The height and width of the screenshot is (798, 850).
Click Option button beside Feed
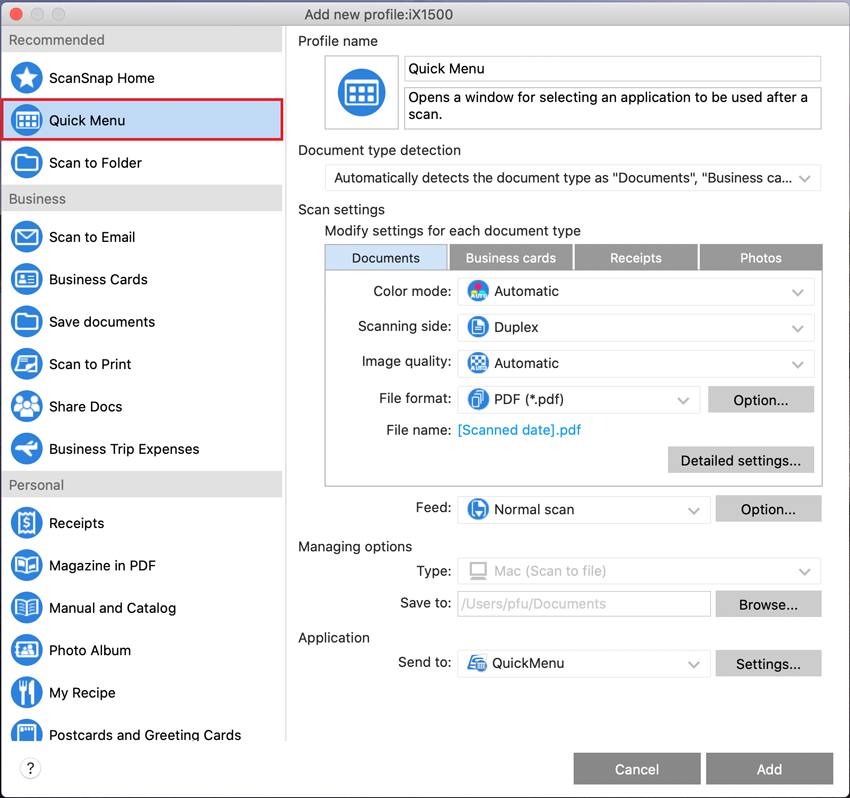pyautogui.click(x=768, y=509)
